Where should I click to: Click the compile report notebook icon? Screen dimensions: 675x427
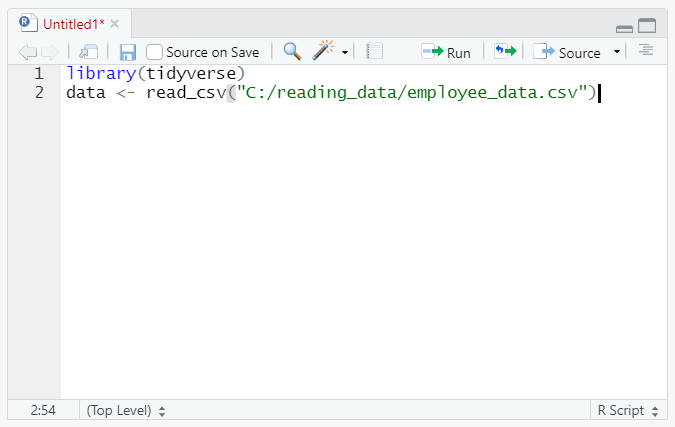375,52
